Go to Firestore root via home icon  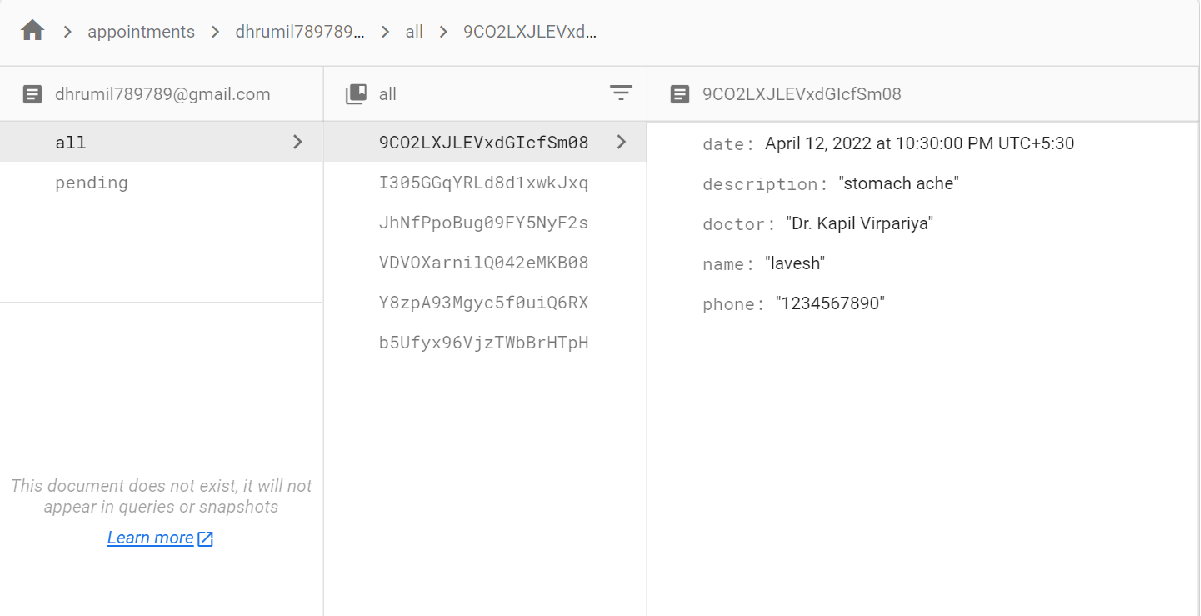click(33, 31)
